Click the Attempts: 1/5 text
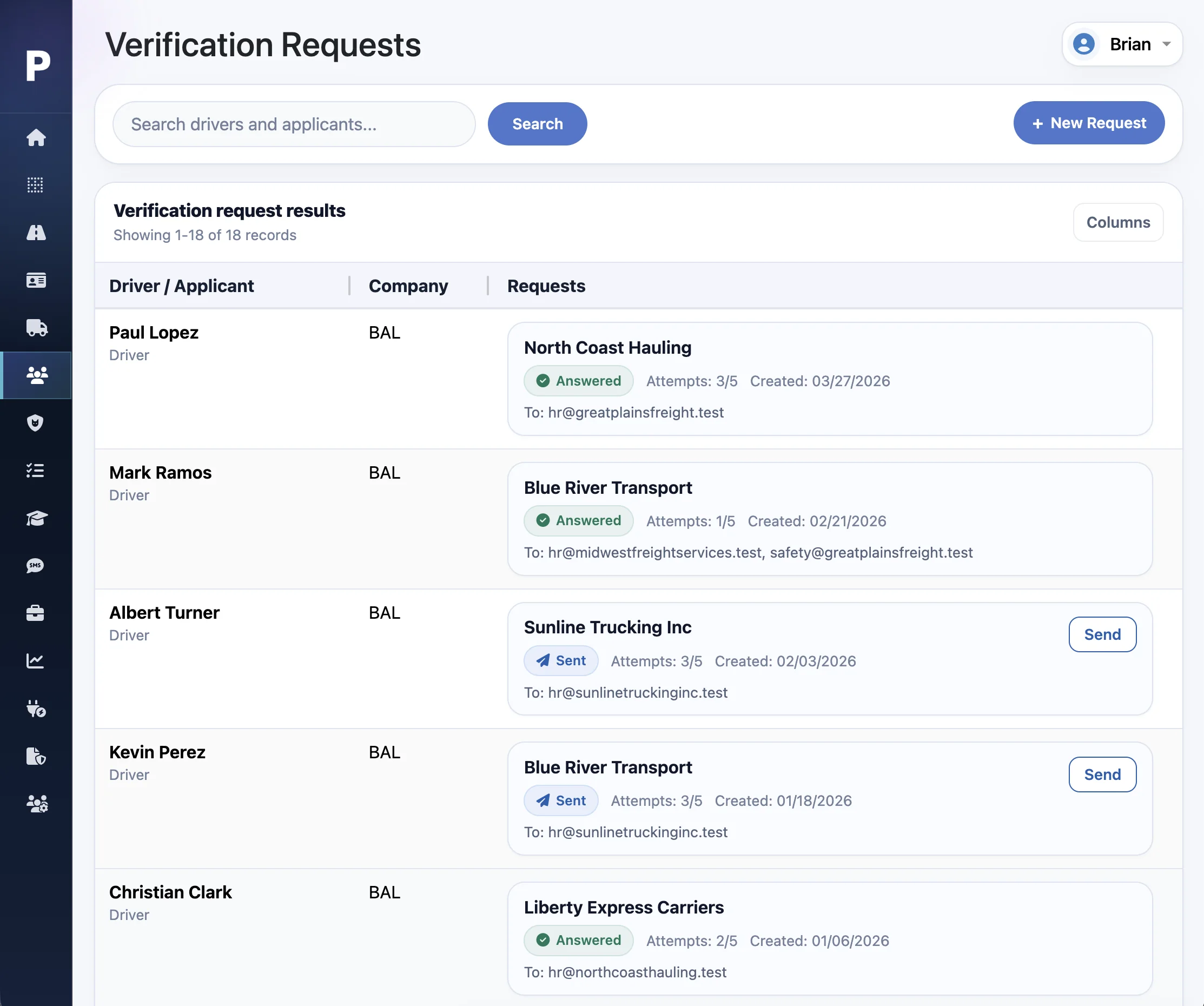Viewport: 1204px width, 1006px height. pos(690,521)
